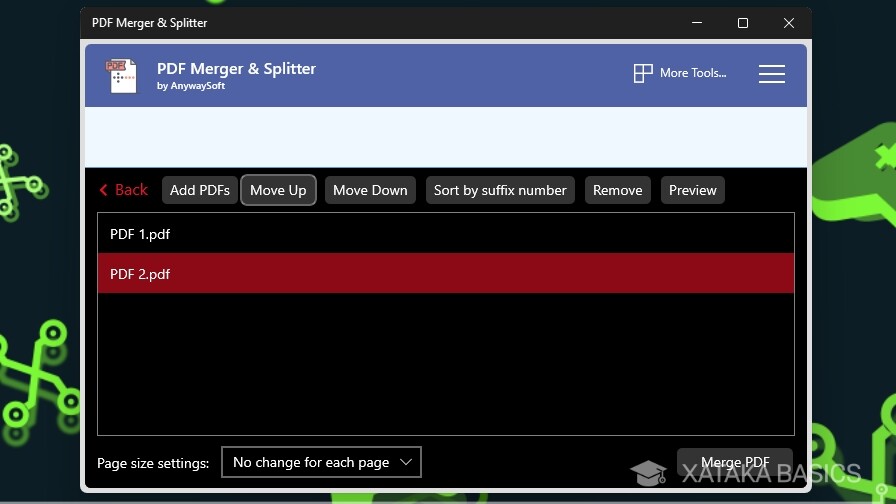Click Add PDFs to import files
Image resolution: width=896 pixels, height=504 pixels.
click(x=199, y=190)
